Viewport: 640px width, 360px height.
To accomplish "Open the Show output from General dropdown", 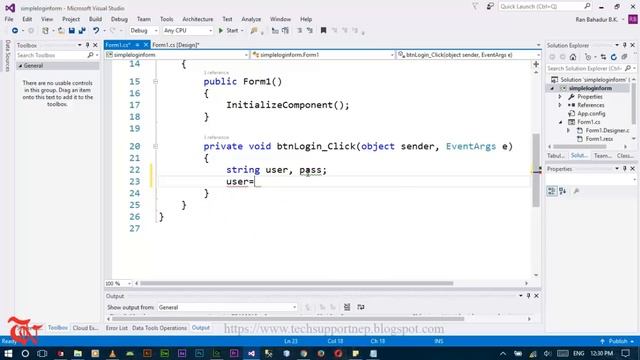I will pyautogui.click(x=227, y=307).
